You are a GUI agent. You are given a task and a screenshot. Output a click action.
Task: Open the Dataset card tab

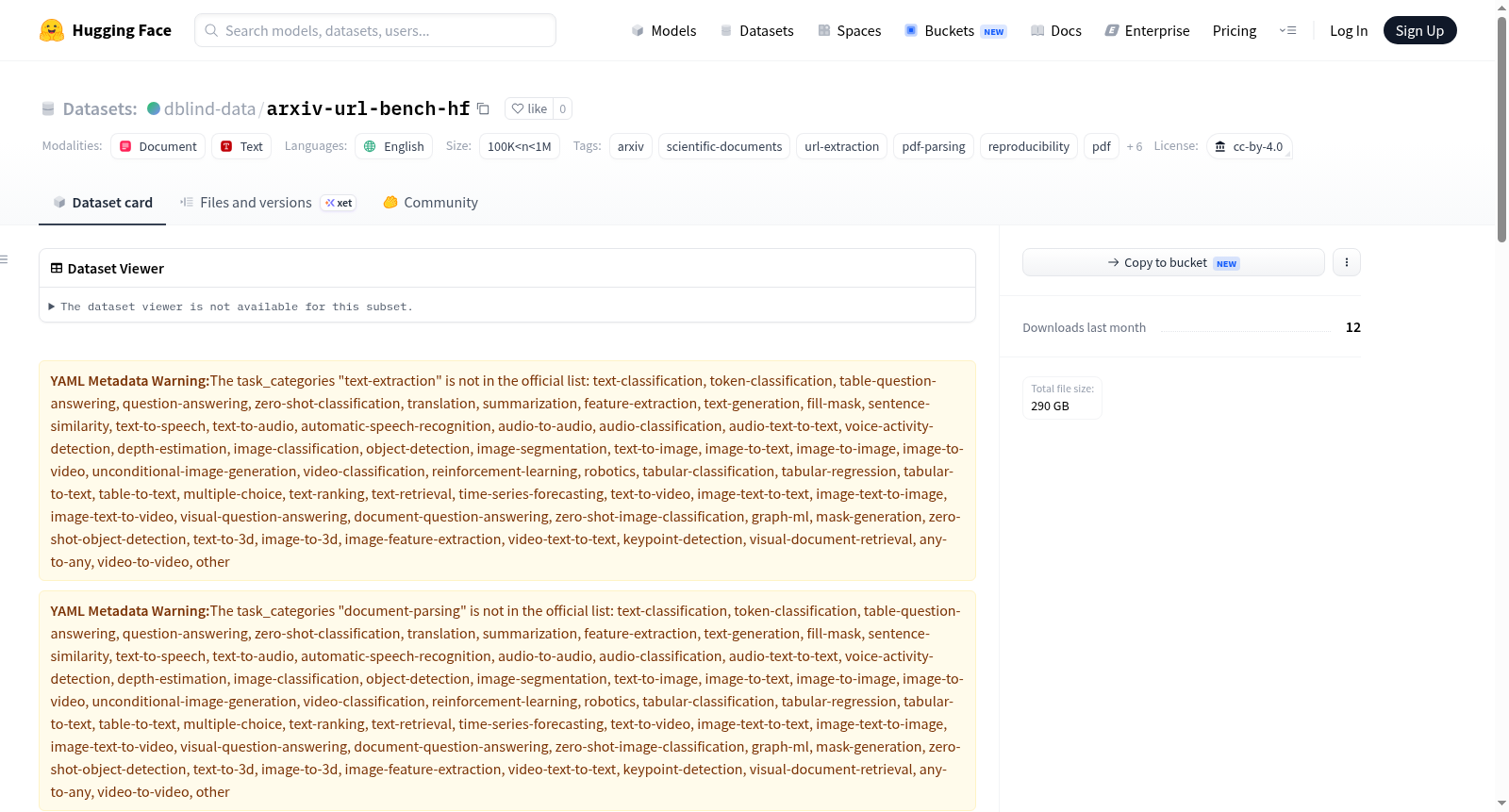(102, 202)
